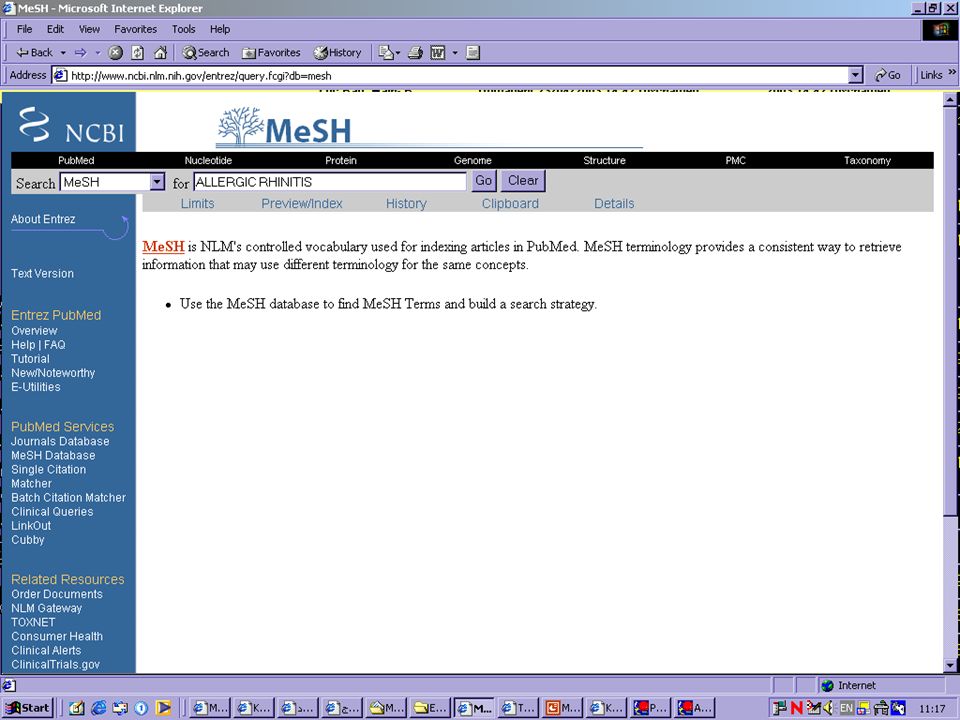Click the Show Desktop quick launch icon
960x720 pixels.
pos(77,708)
